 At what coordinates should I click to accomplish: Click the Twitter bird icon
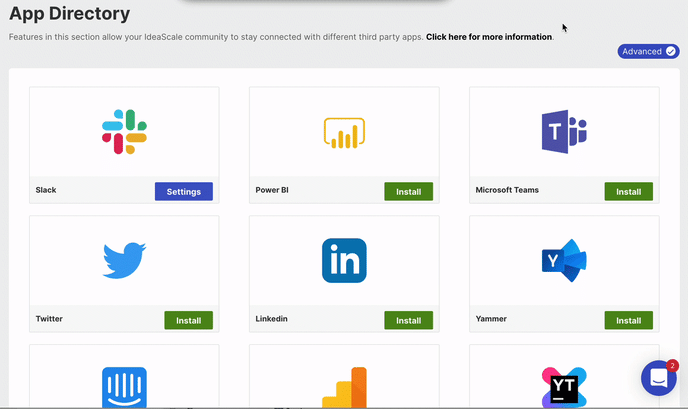pyautogui.click(x=124, y=260)
